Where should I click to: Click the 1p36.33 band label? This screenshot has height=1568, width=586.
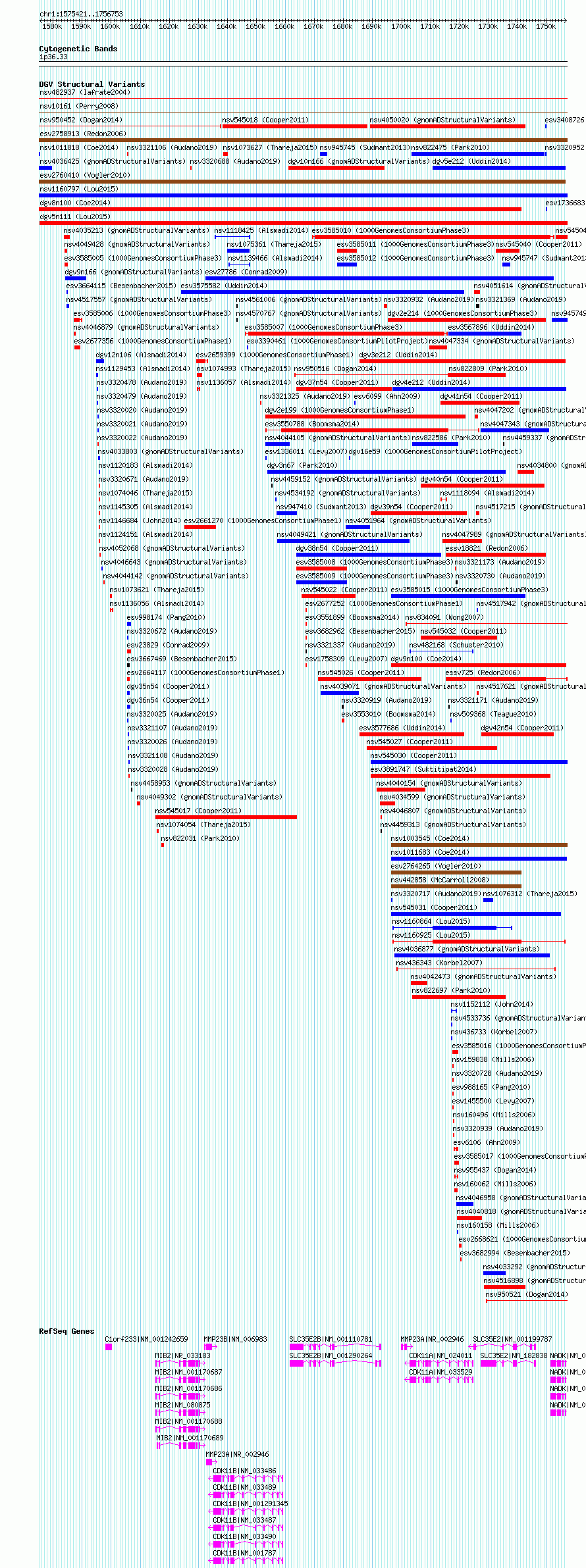coord(53,57)
